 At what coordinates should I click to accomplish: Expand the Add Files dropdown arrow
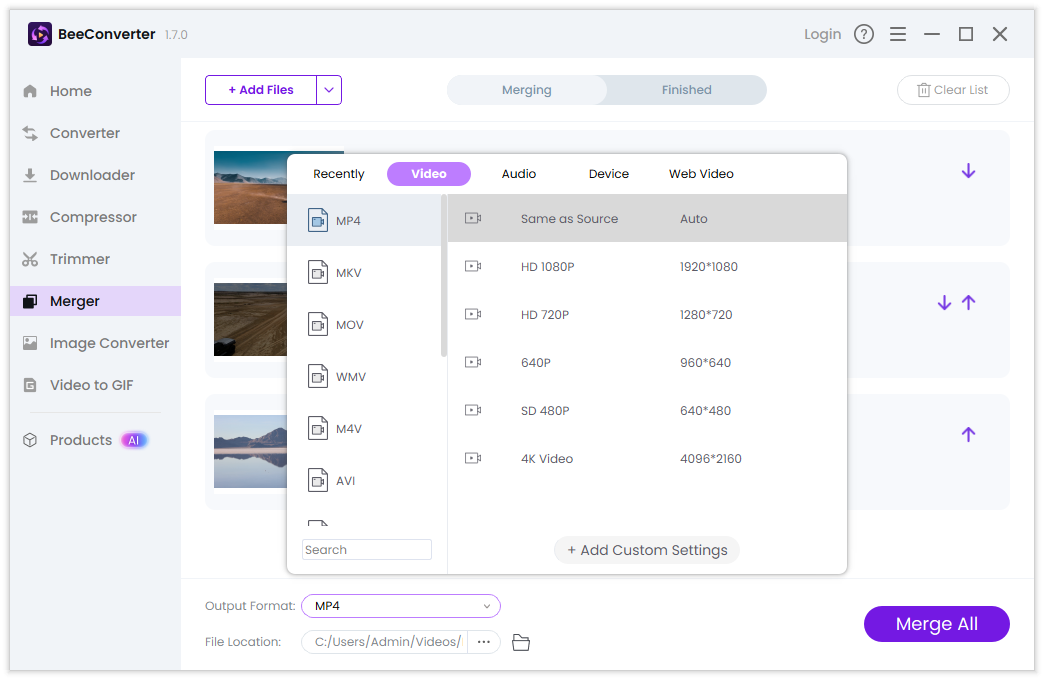329,90
